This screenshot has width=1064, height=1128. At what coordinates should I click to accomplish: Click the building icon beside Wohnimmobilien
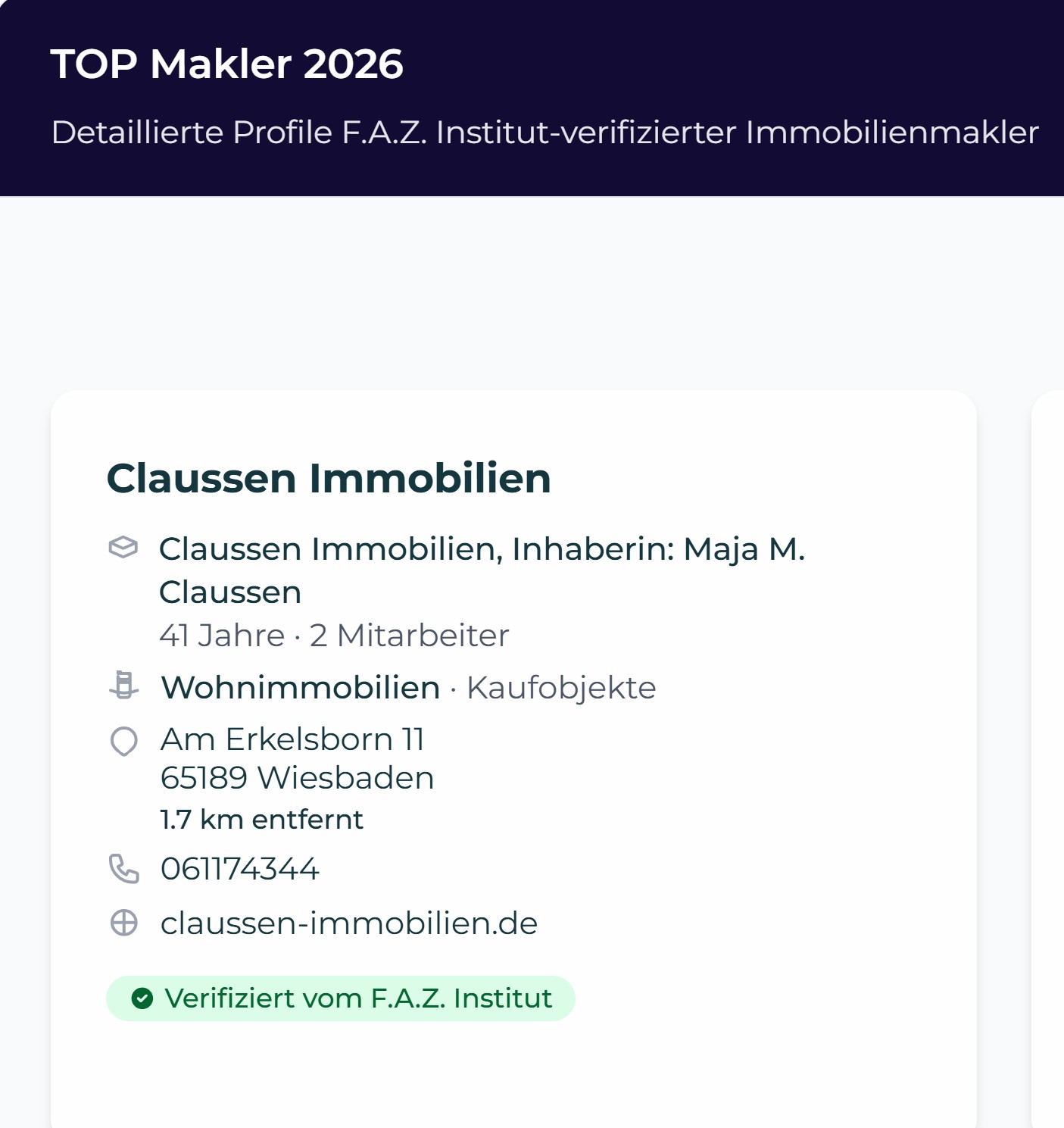(x=123, y=686)
